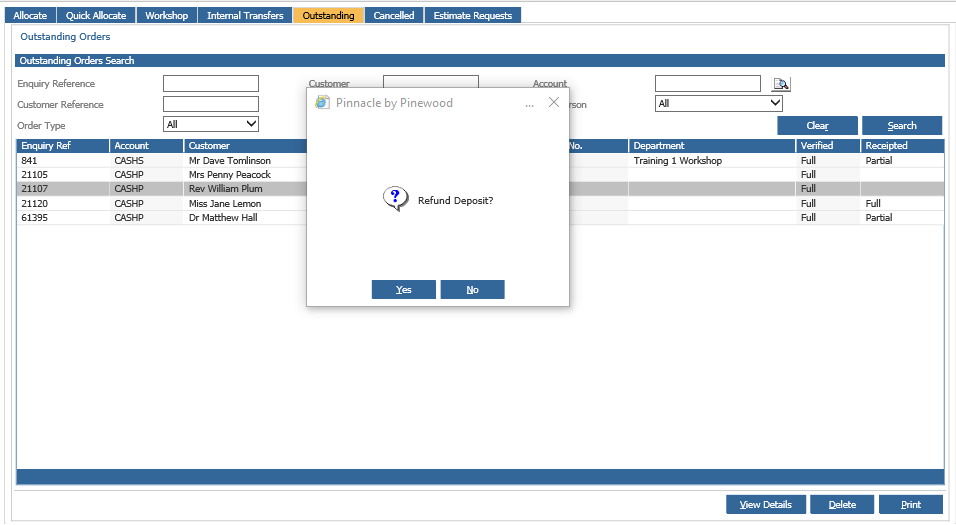
Task: Click customer Rev William Plum
Action: coord(226,188)
